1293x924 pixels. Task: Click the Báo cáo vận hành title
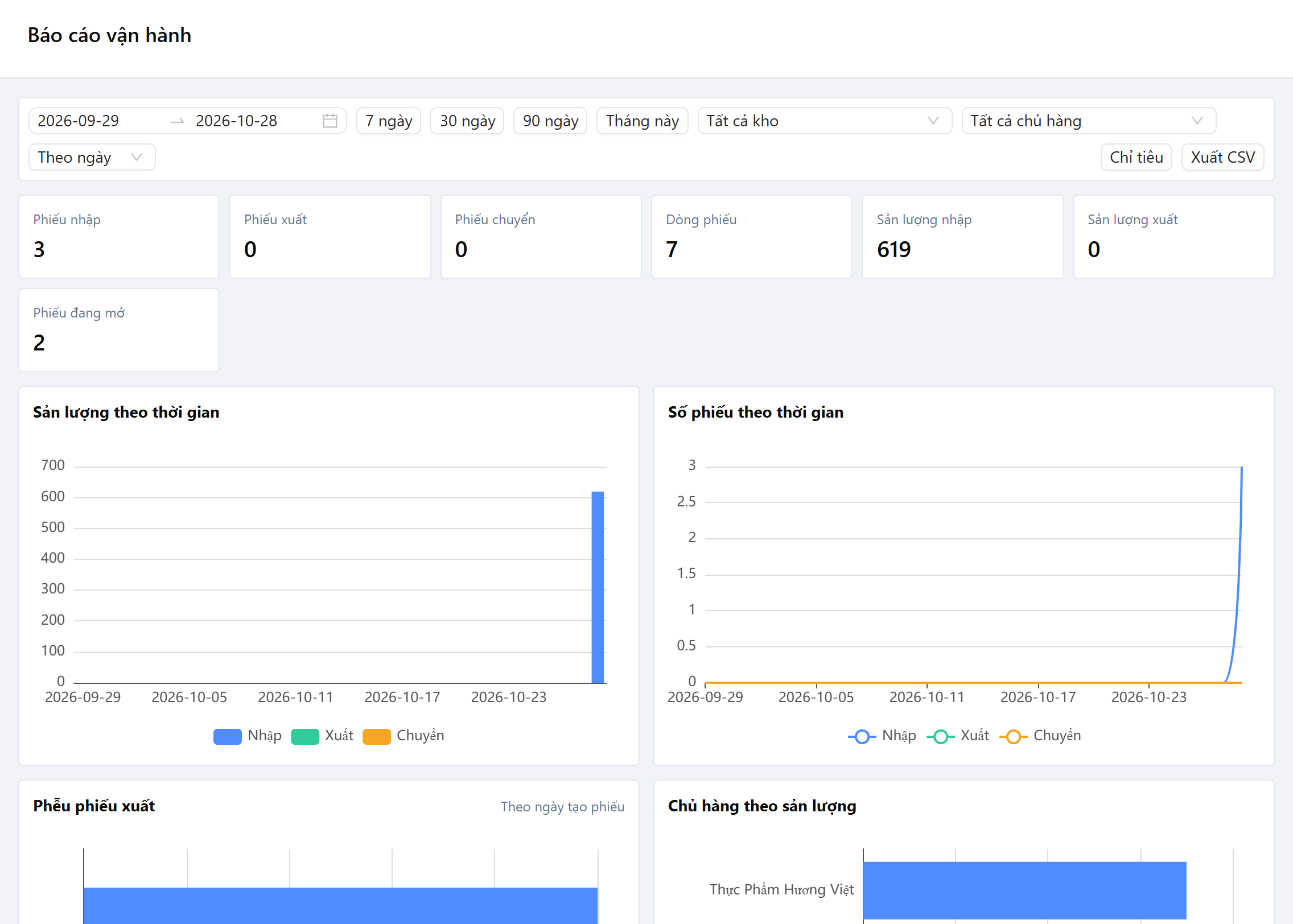pos(109,35)
